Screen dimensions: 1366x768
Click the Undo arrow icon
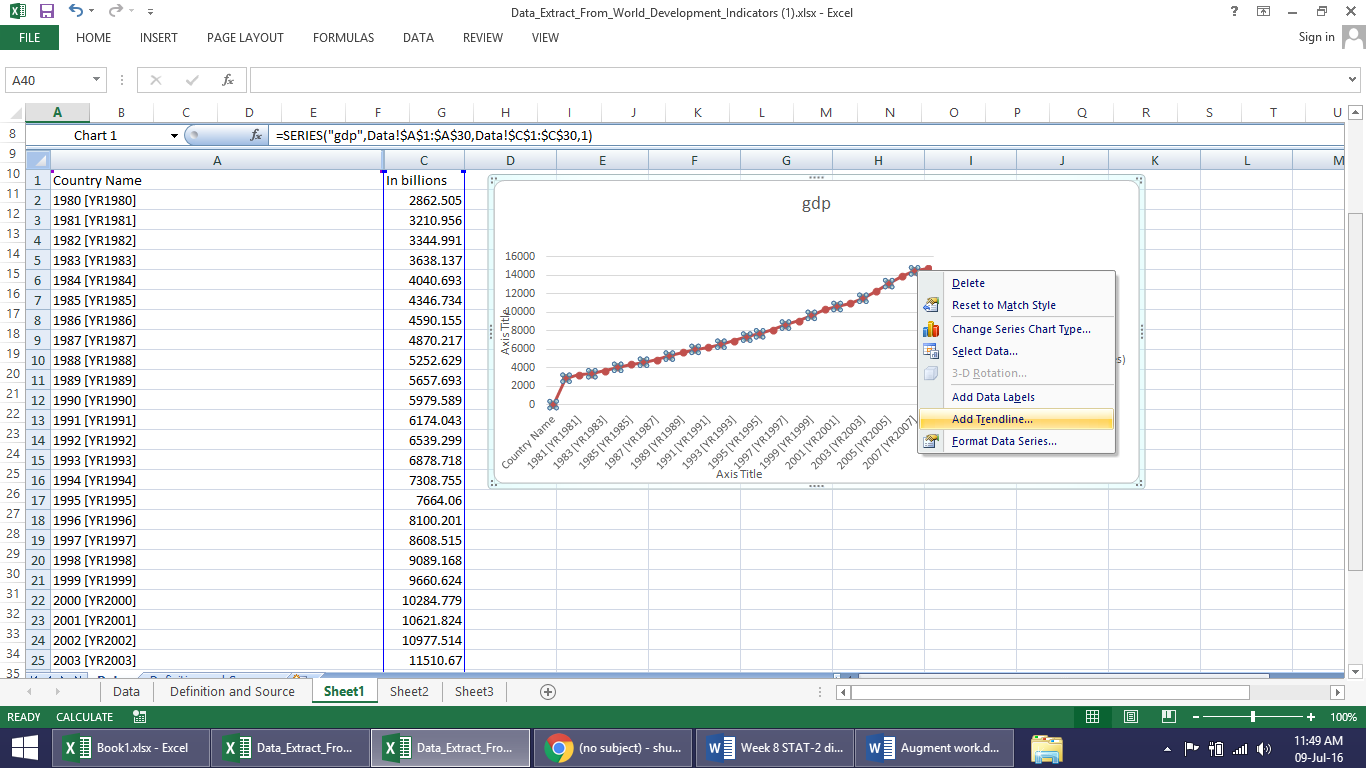pyautogui.click(x=77, y=12)
